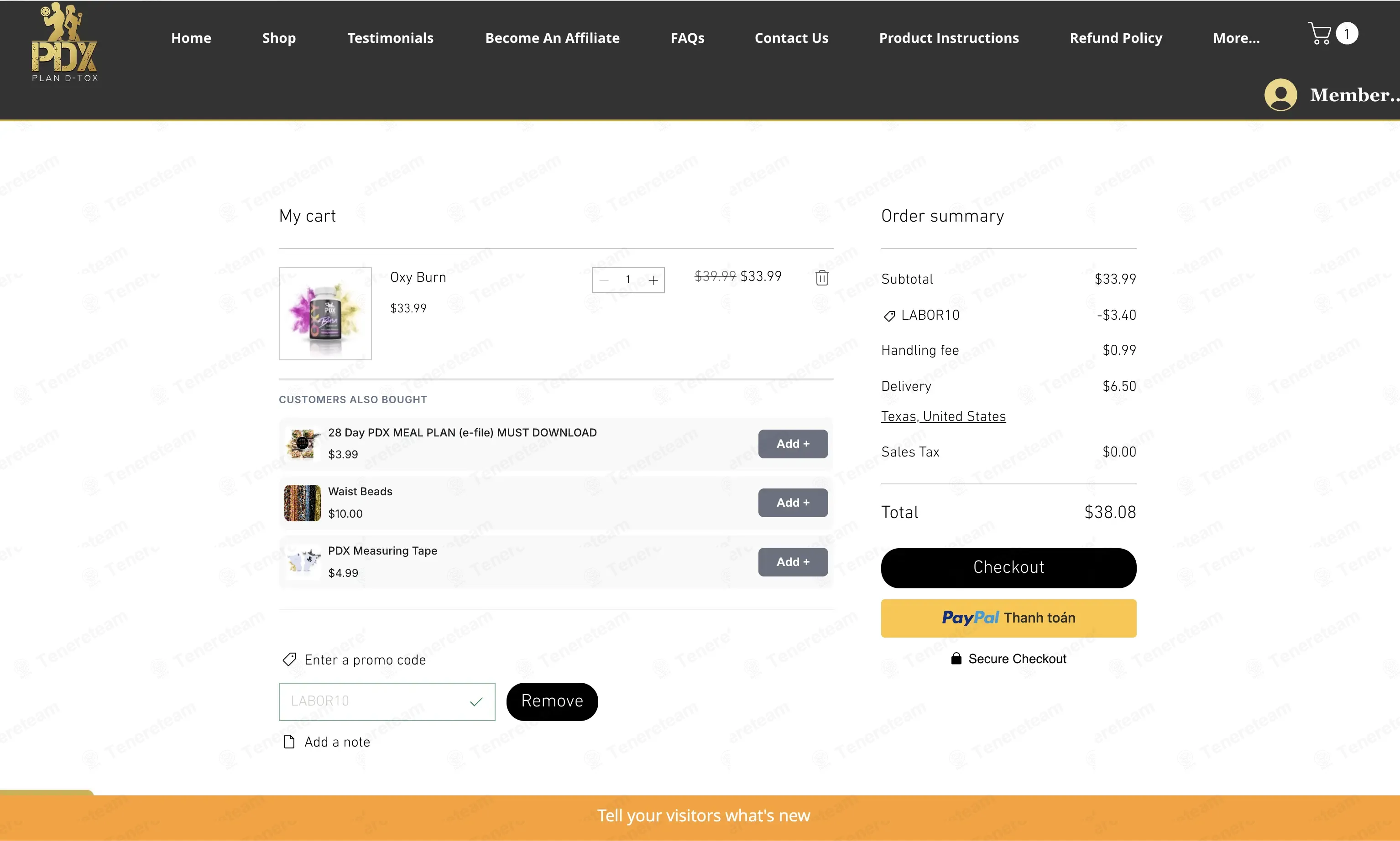Click the Secure Checkout lock icon
1400x841 pixels.
pos(956,659)
